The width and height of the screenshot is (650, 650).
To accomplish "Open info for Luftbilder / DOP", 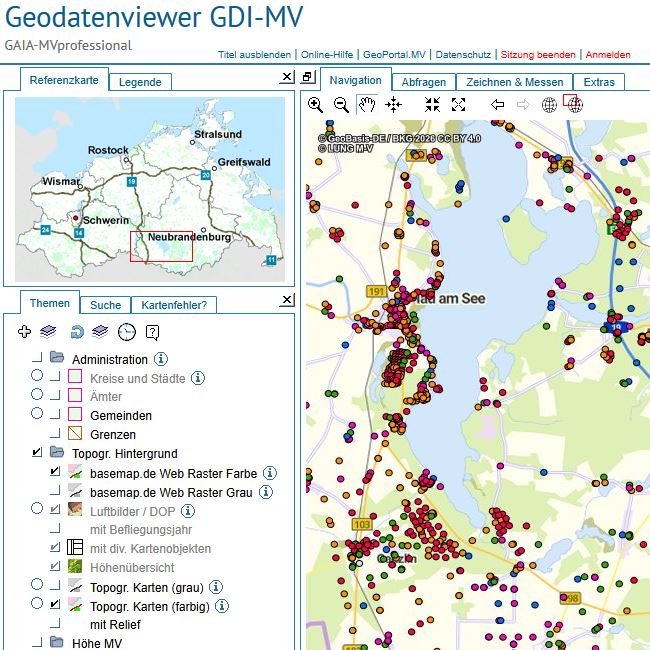I will 188,511.
